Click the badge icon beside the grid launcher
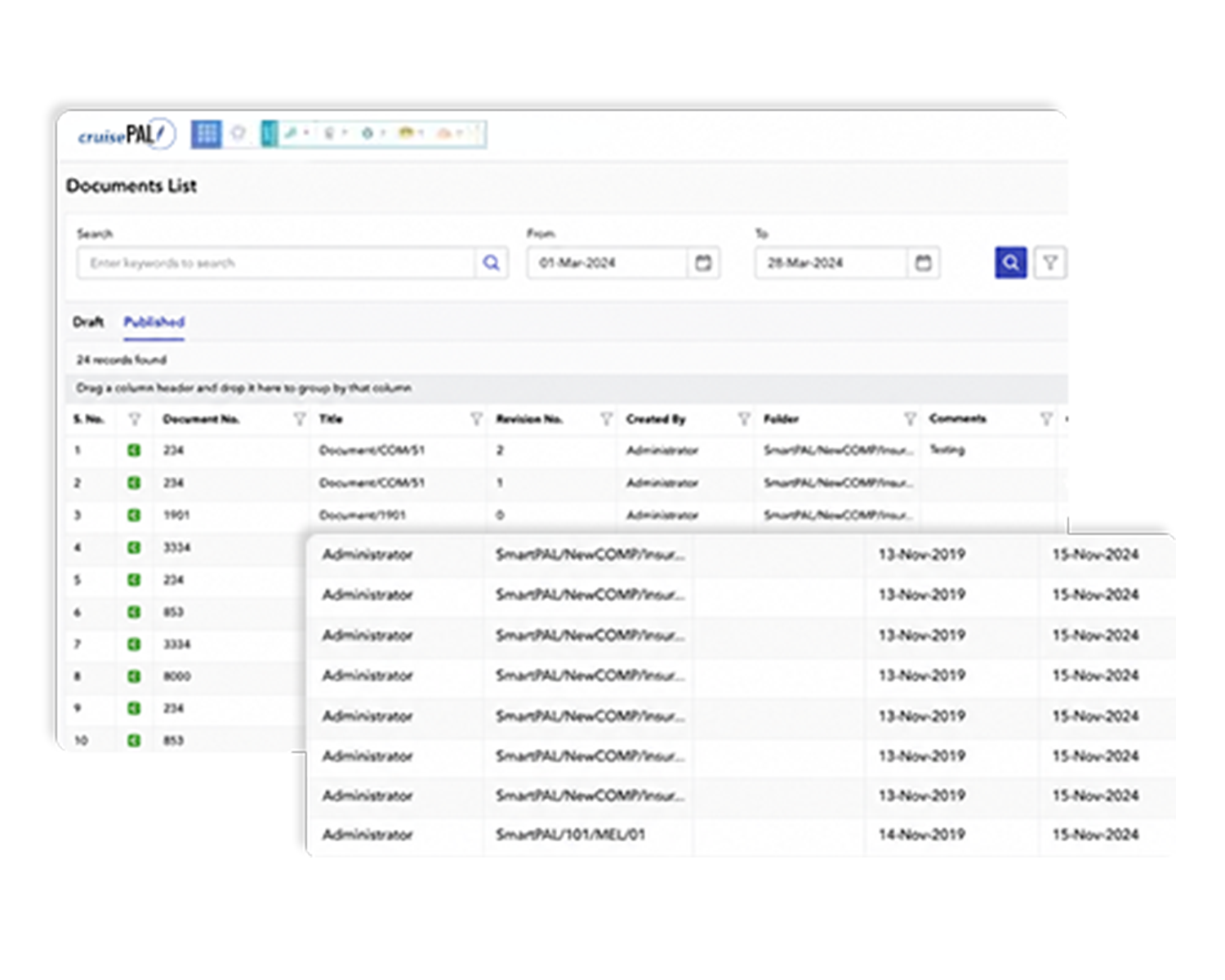Image resolution: width=1225 pixels, height=980 pixels. [x=238, y=133]
